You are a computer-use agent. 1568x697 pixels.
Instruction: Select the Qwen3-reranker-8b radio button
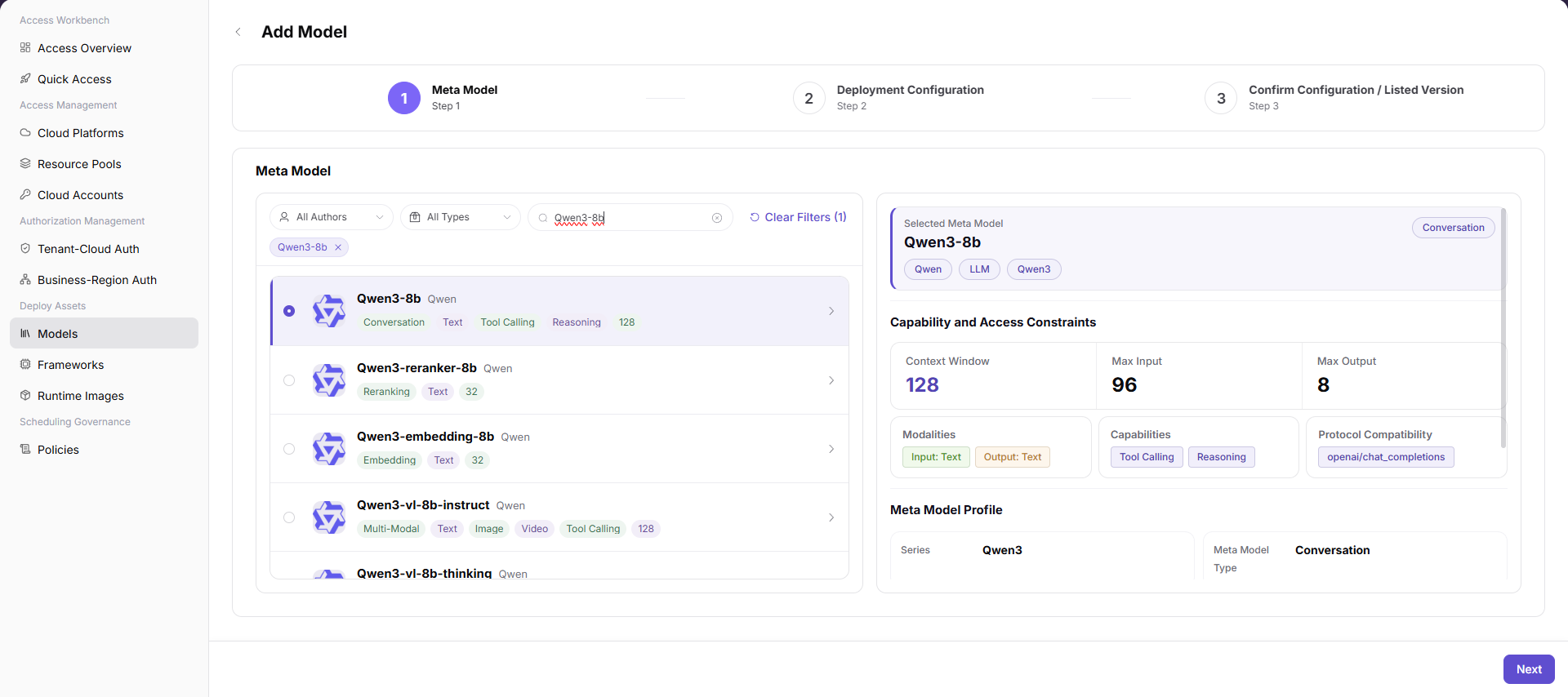(289, 380)
